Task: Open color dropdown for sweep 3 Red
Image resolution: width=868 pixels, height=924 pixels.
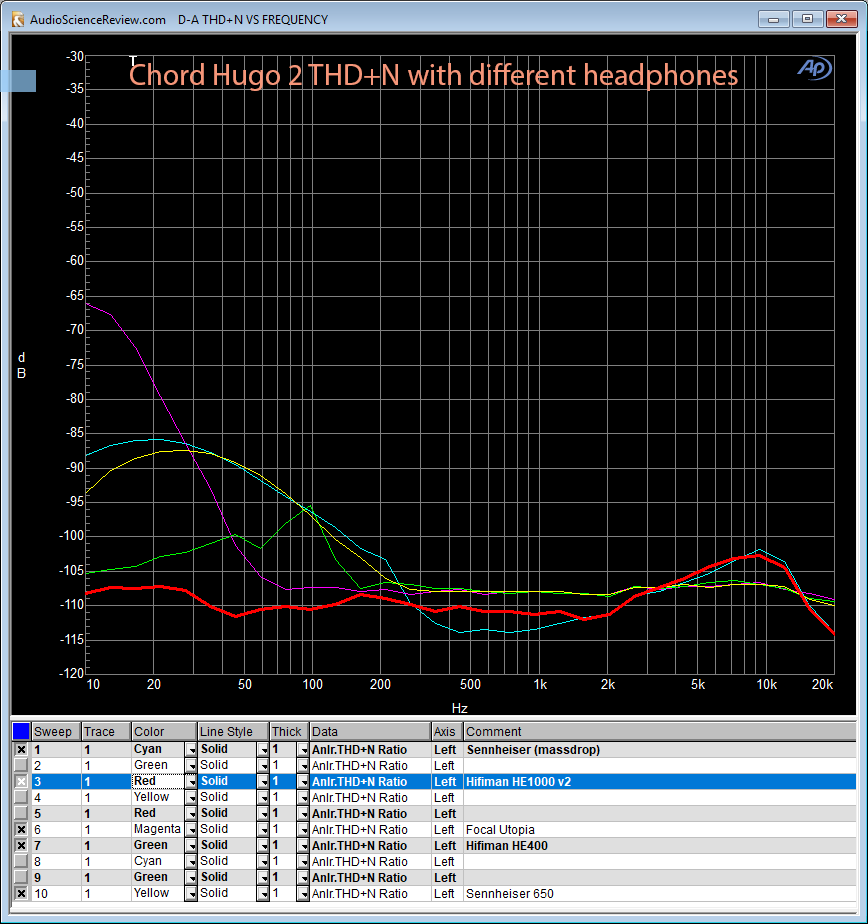Action: (191, 781)
